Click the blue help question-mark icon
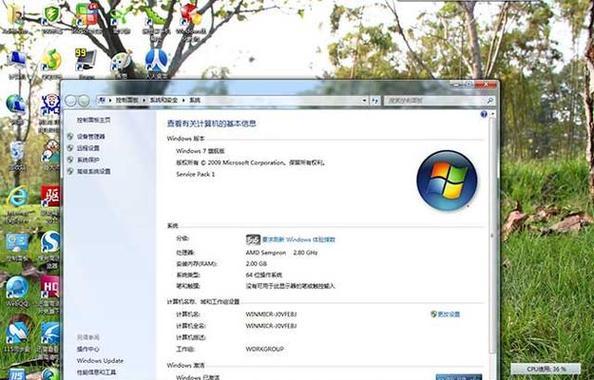Screen dimensions: 594x380 coord(484,114)
